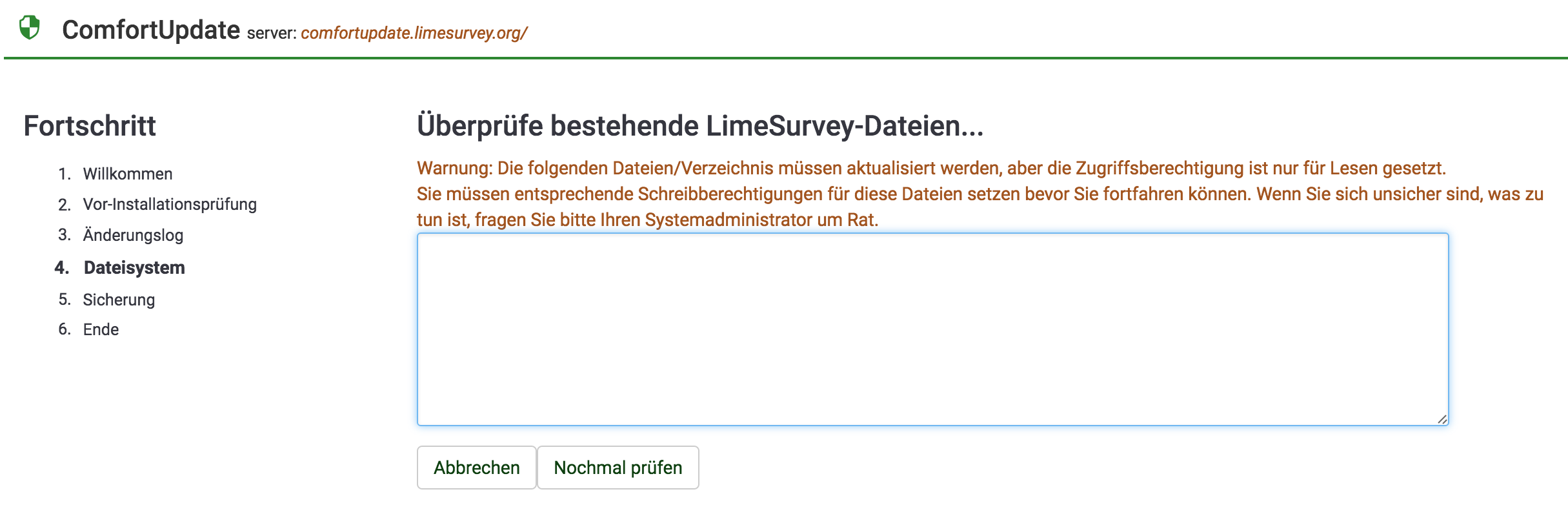The image size is (1568, 505).
Task: Click the Überprüfe bestehende LimeSurvey-Dateien heading
Action: click(700, 126)
